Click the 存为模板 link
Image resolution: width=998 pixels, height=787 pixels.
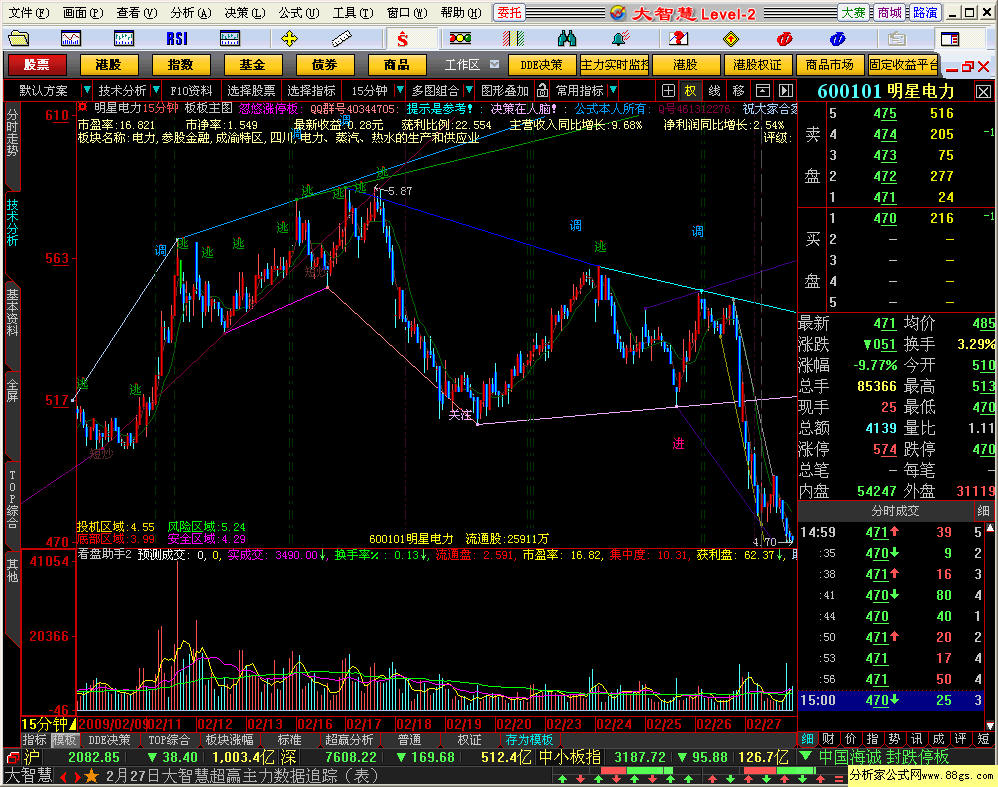point(529,740)
